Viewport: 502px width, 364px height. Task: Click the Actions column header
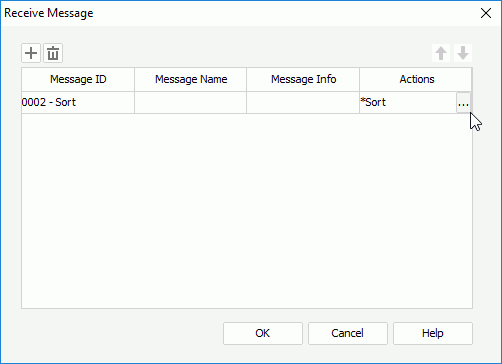[416, 79]
